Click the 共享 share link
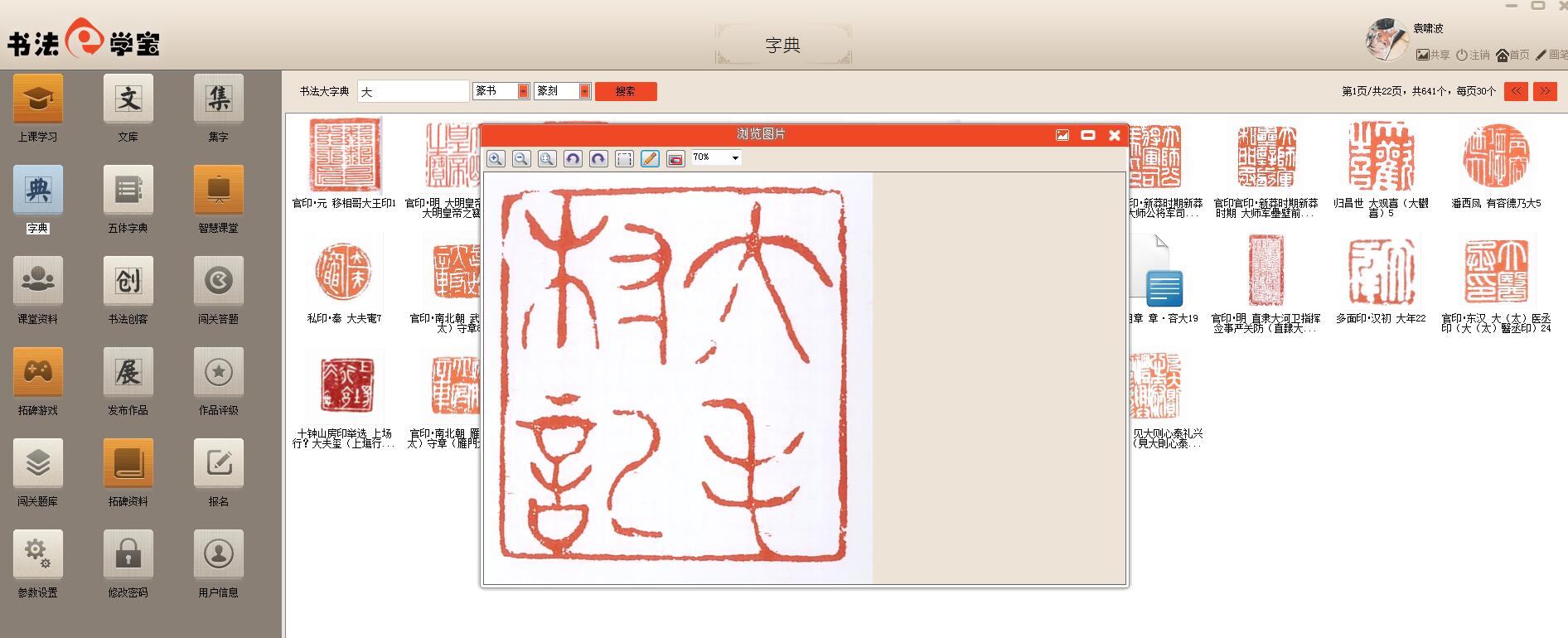The image size is (1568, 638). pyautogui.click(x=1433, y=55)
